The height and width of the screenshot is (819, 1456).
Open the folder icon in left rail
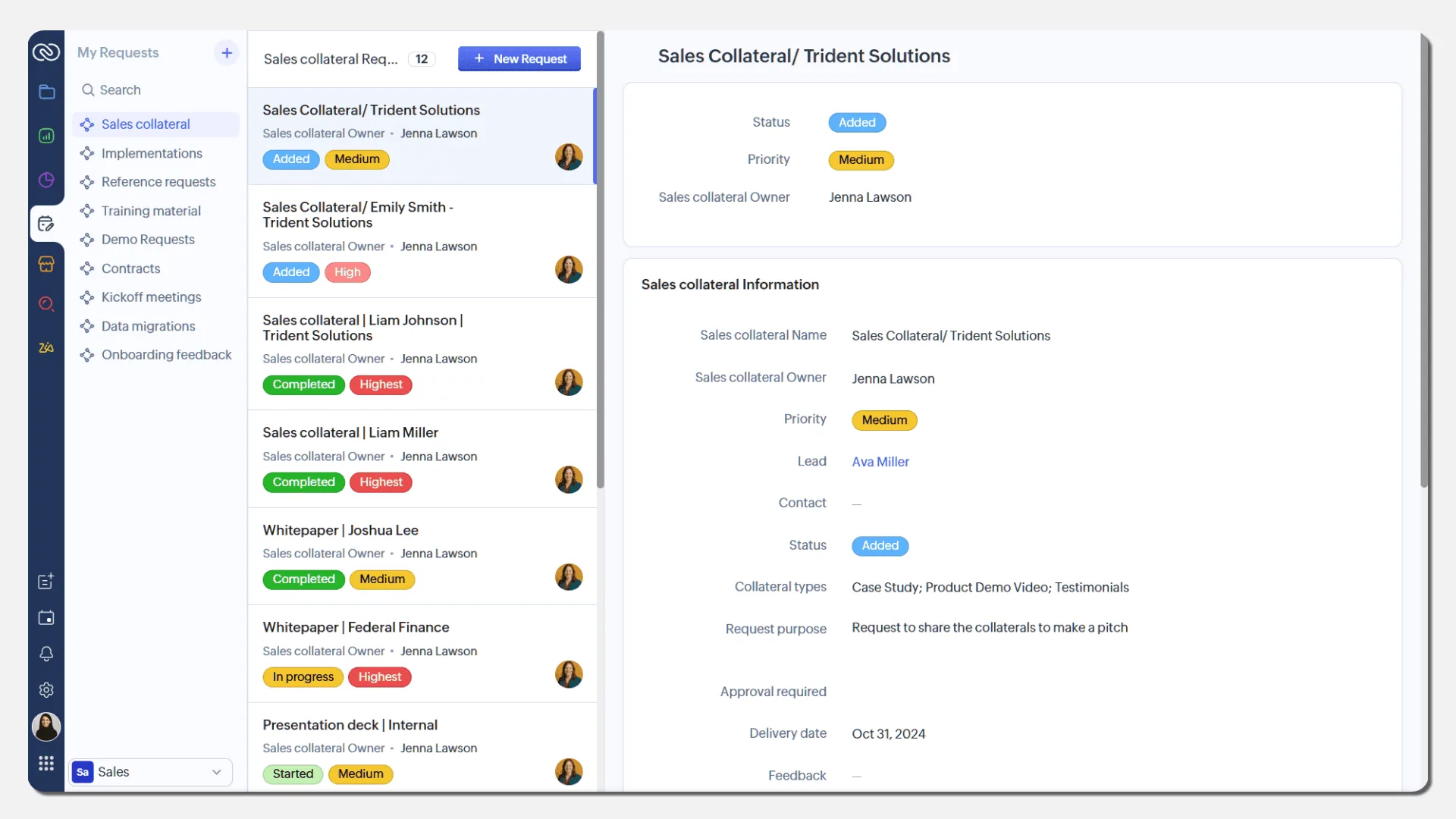pos(46,92)
